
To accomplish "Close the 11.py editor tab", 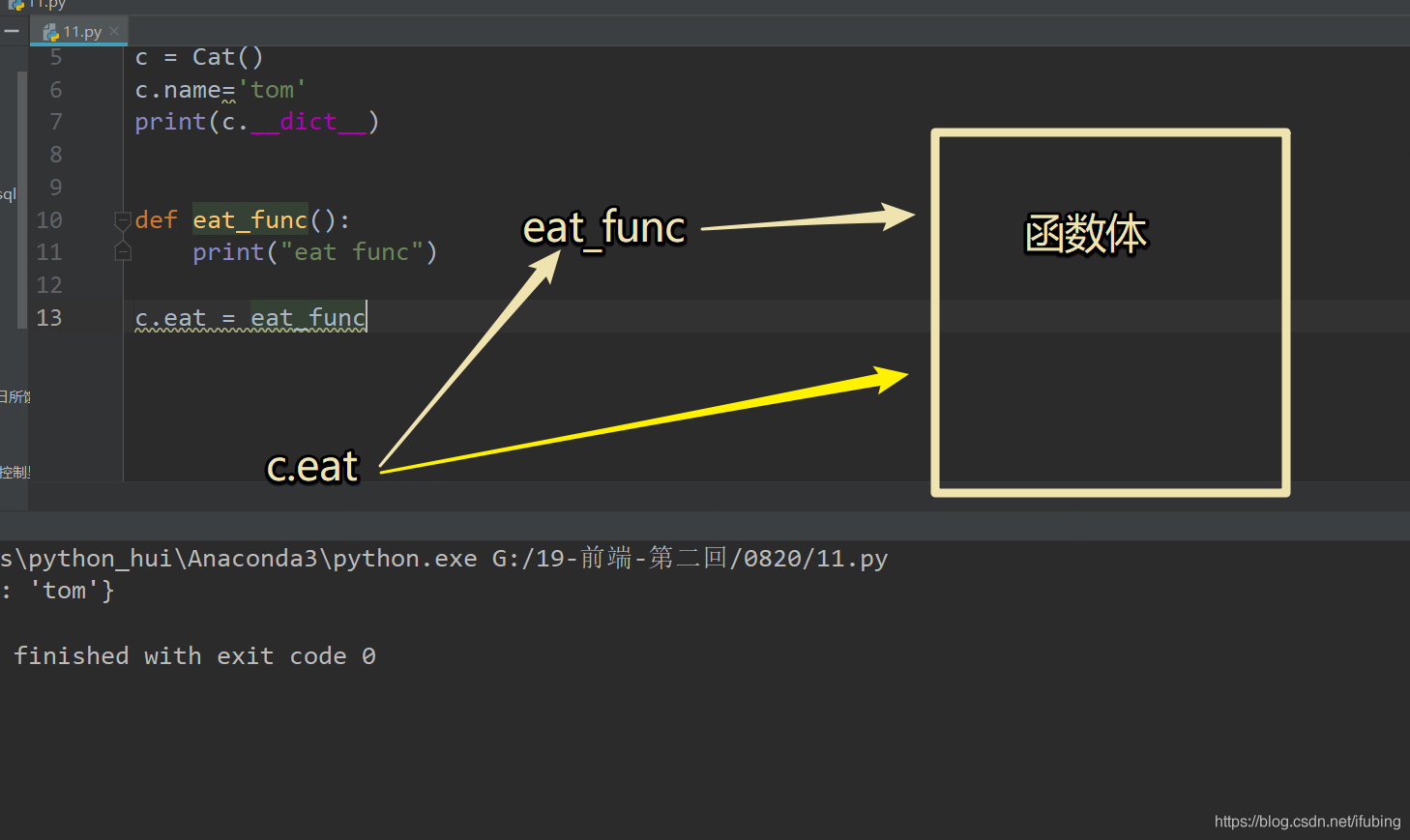I will click(x=114, y=31).
